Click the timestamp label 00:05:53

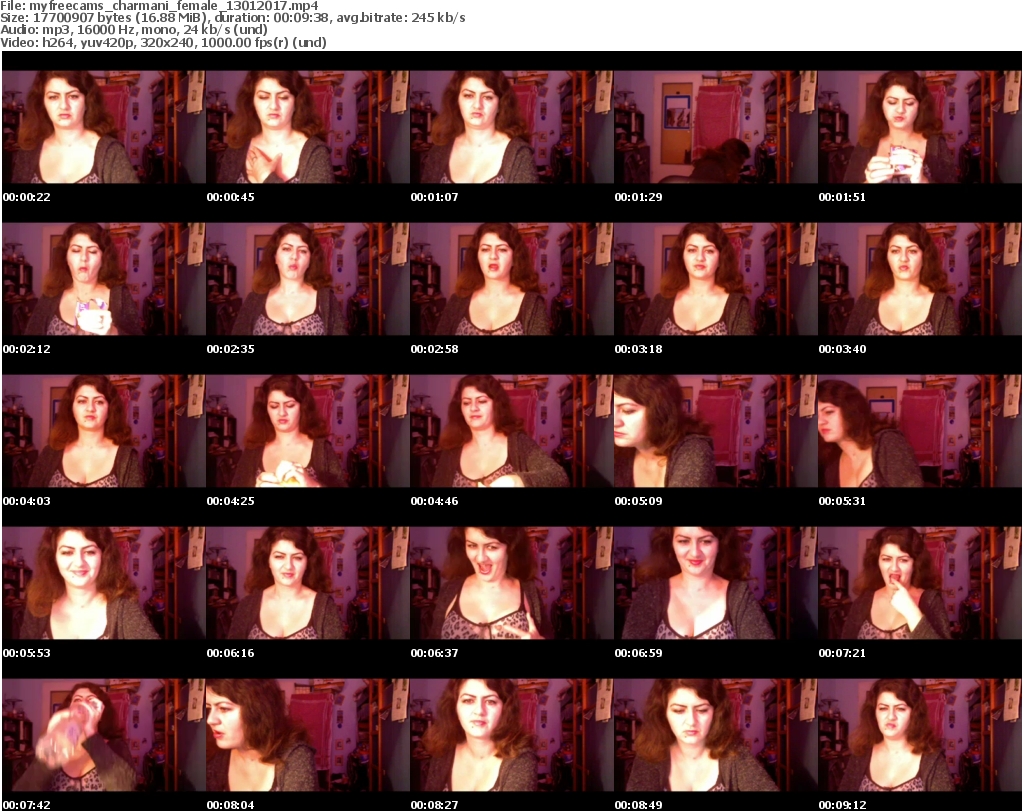point(27,653)
